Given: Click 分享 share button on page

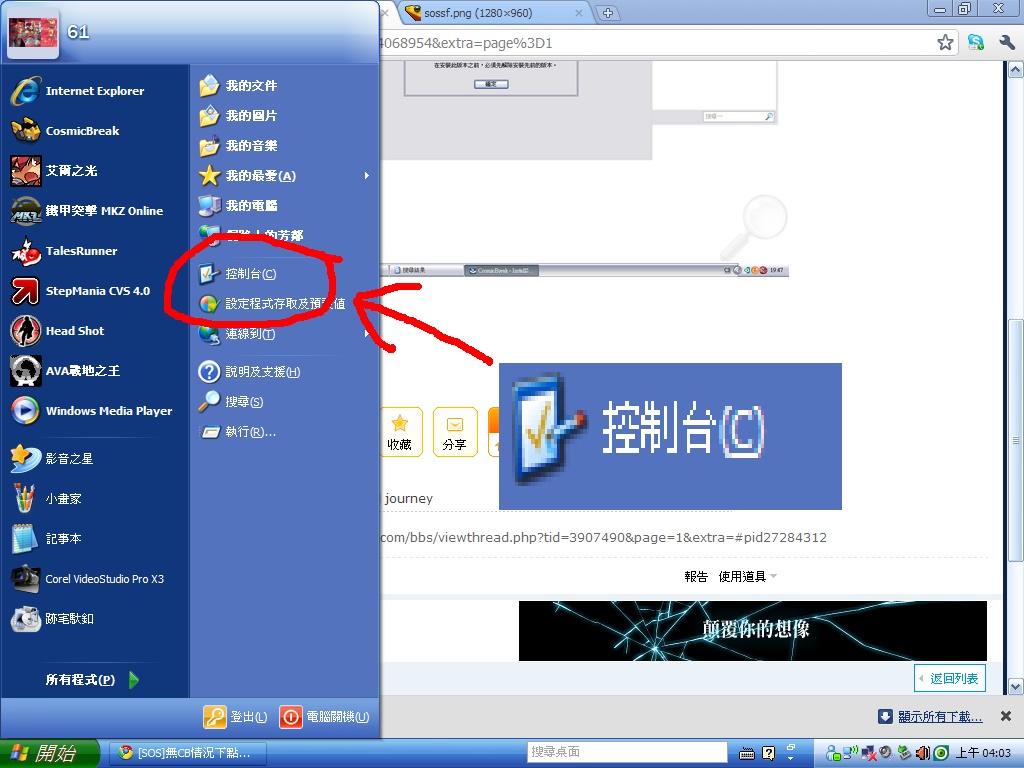Looking at the screenshot, I should tap(455, 432).
